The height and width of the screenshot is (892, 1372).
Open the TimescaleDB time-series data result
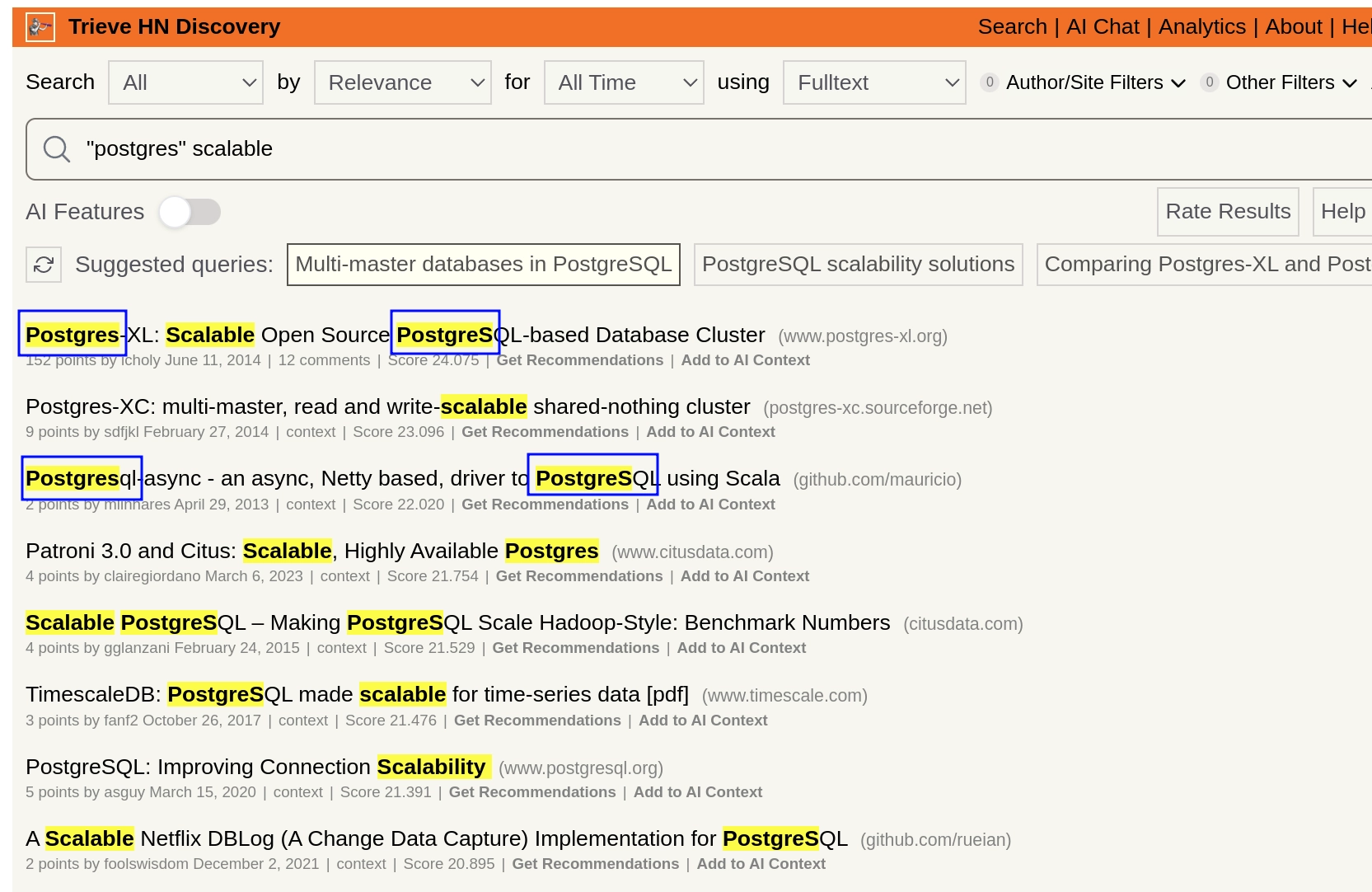tap(358, 695)
